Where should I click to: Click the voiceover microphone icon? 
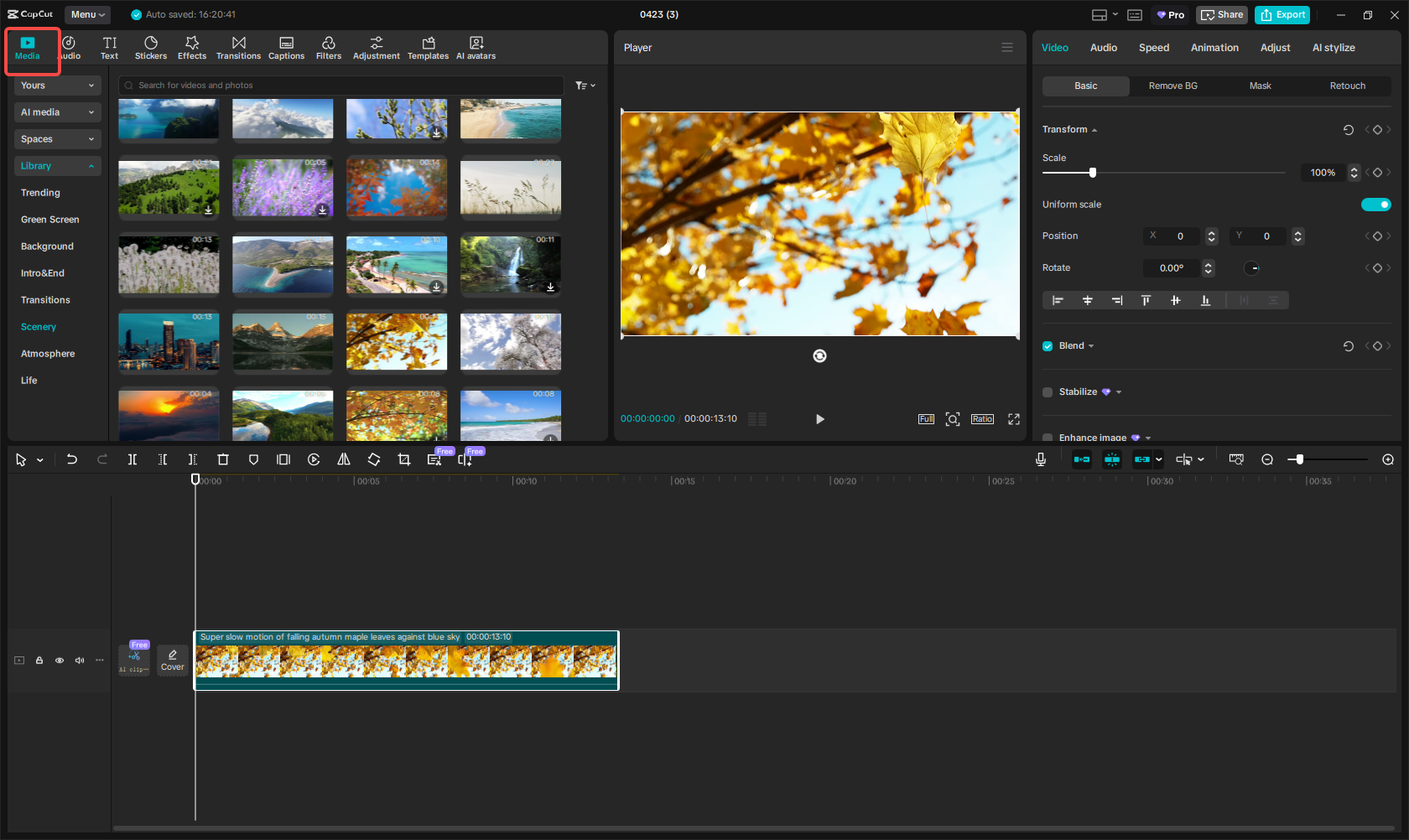[x=1041, y=459]
